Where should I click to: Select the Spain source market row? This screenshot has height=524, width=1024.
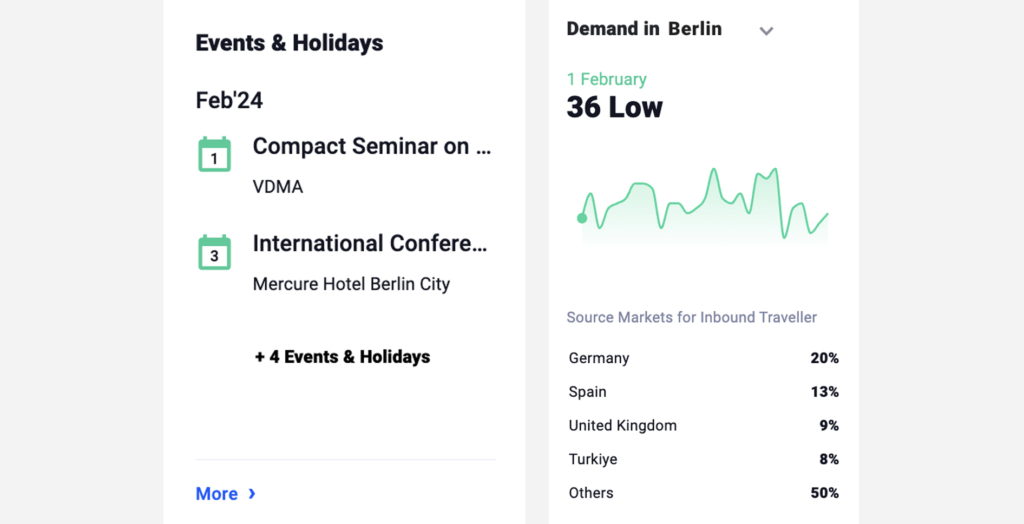[x=703, y=391]
